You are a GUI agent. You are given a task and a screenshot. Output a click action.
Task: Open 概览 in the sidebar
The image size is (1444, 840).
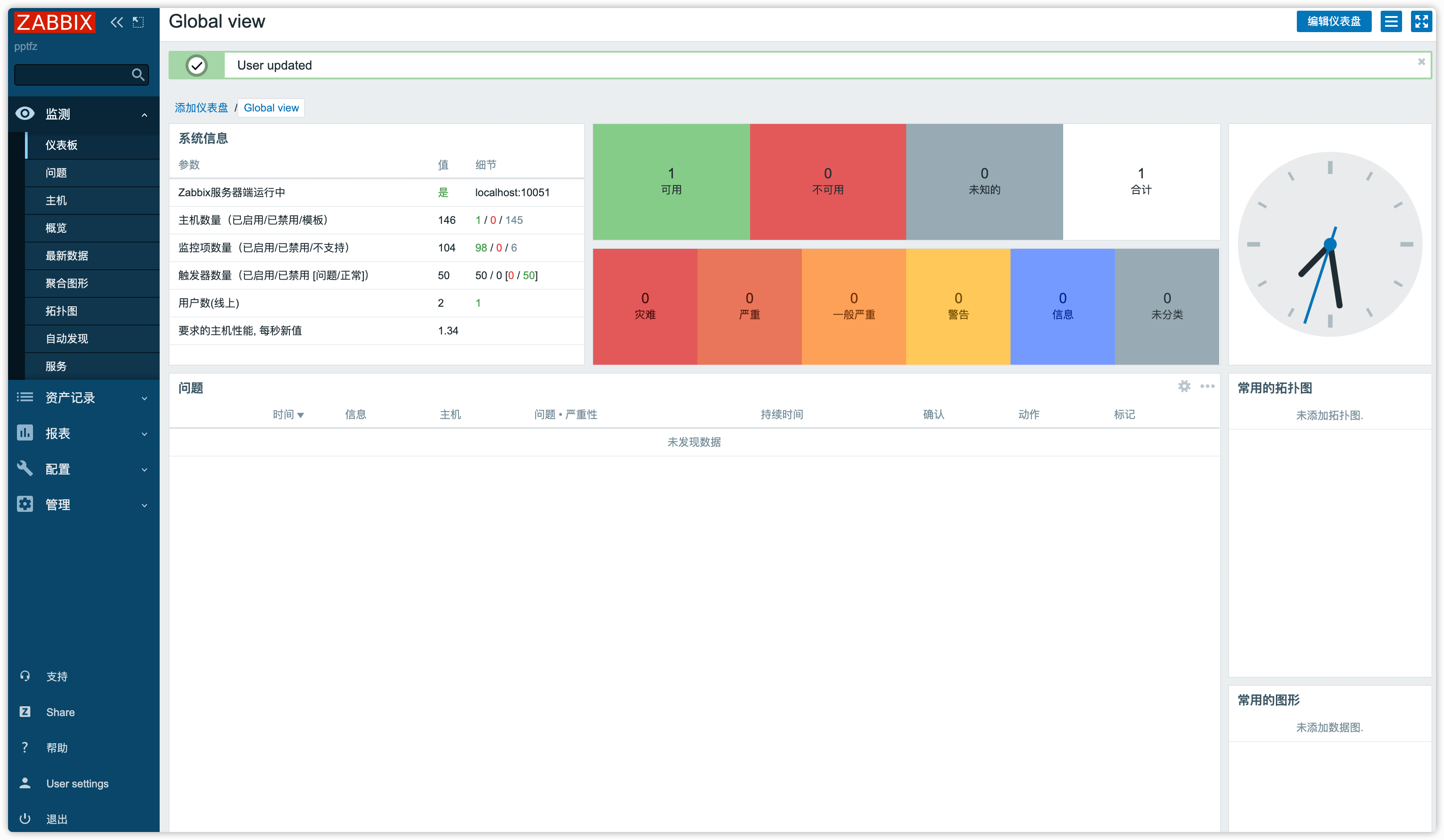[x=92, y=227]
